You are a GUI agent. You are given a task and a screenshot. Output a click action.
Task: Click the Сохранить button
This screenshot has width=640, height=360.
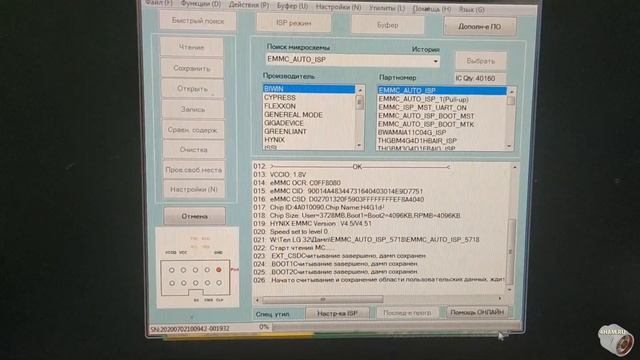point(192,68)
